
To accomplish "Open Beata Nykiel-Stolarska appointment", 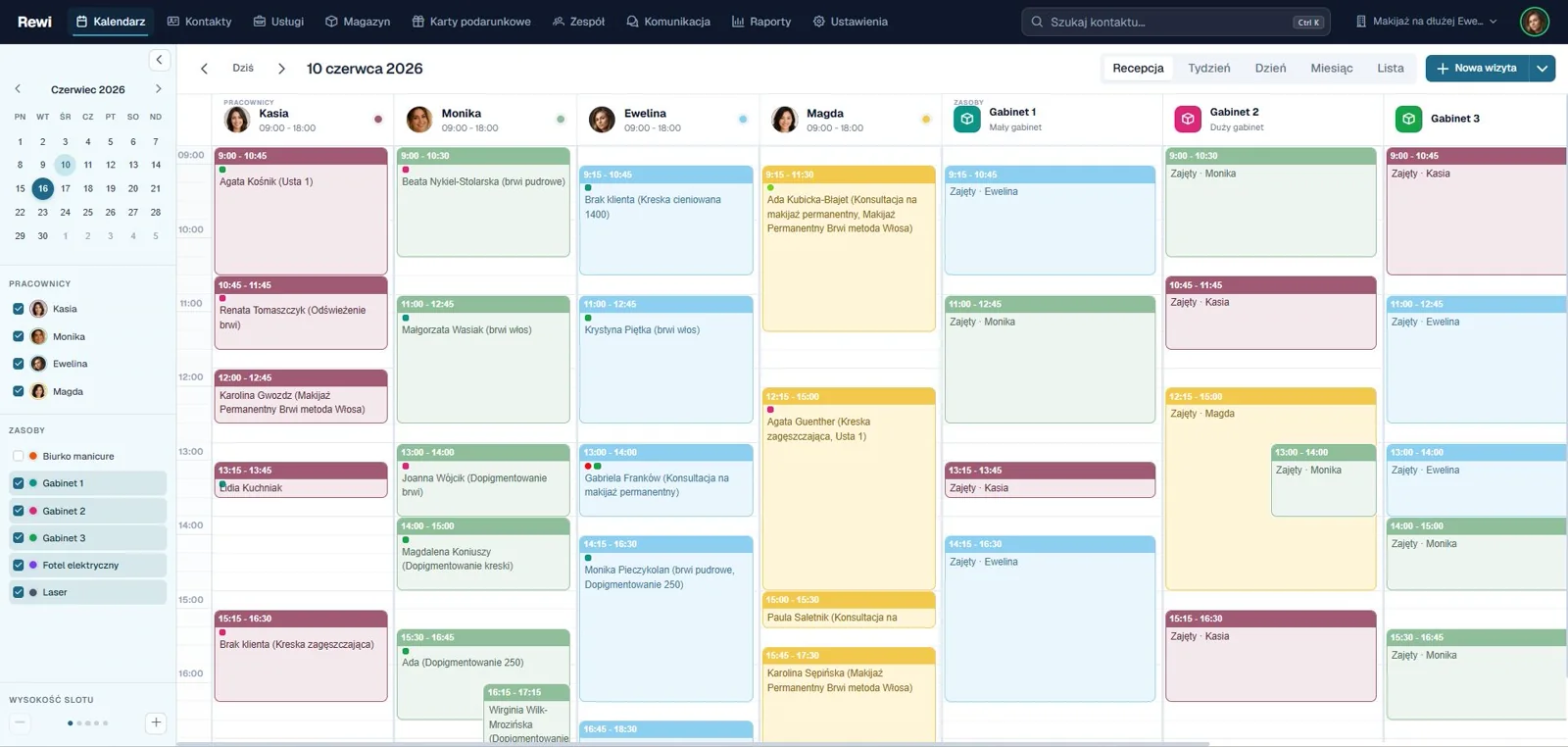I will click(x=483, y=202).
